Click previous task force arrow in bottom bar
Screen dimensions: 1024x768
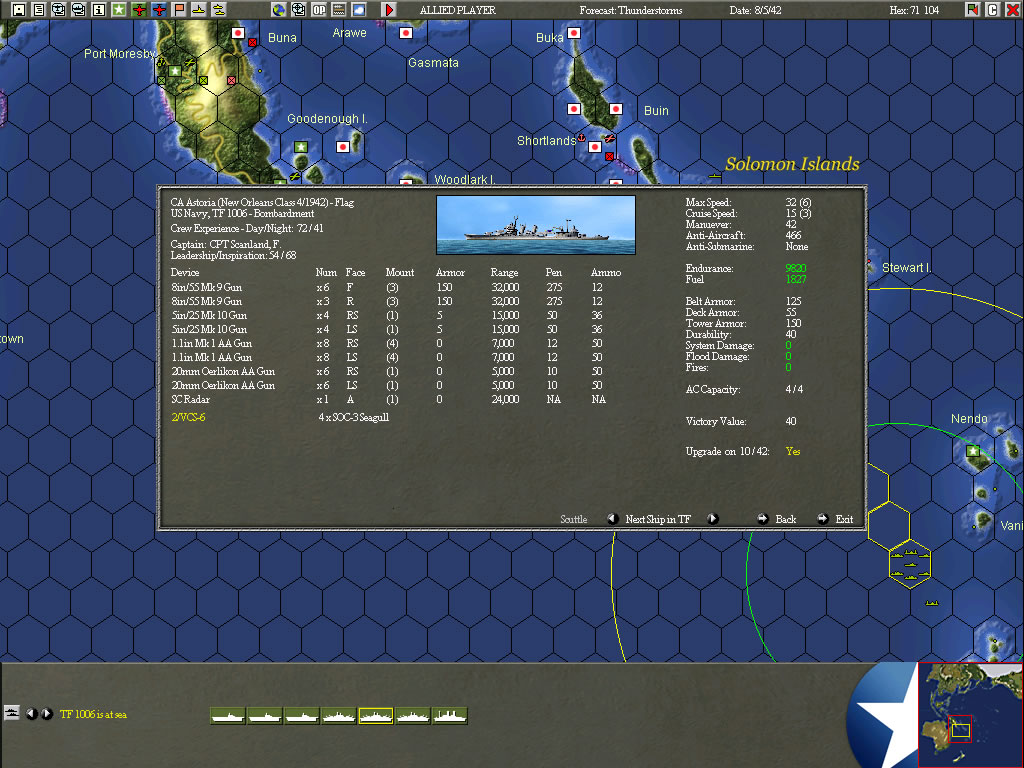[31, 714]
